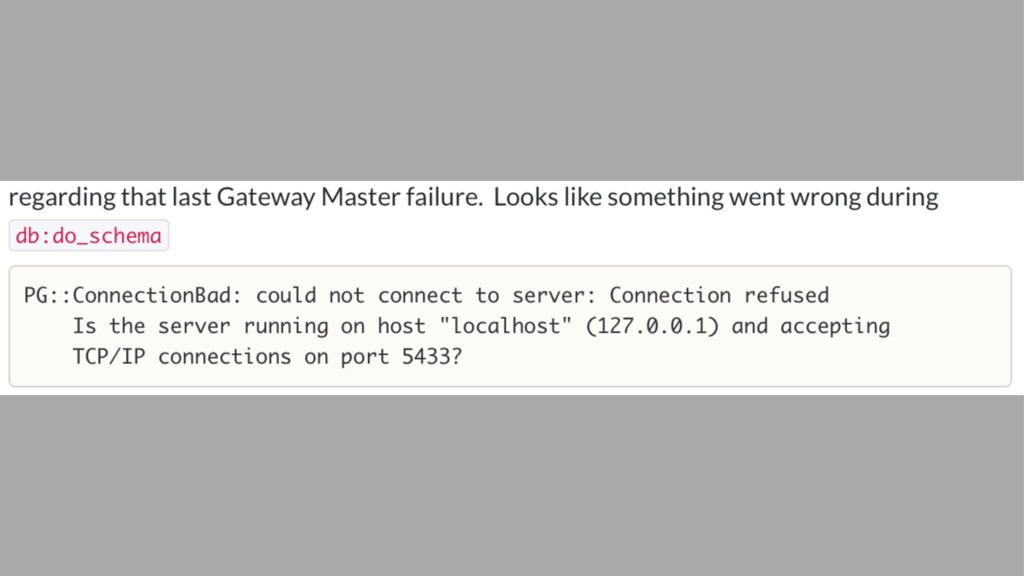Click the db:do_schema inline code snippet
This screenshot has height=576, width=1024.
pyautogui.click(x=89, y=236)
